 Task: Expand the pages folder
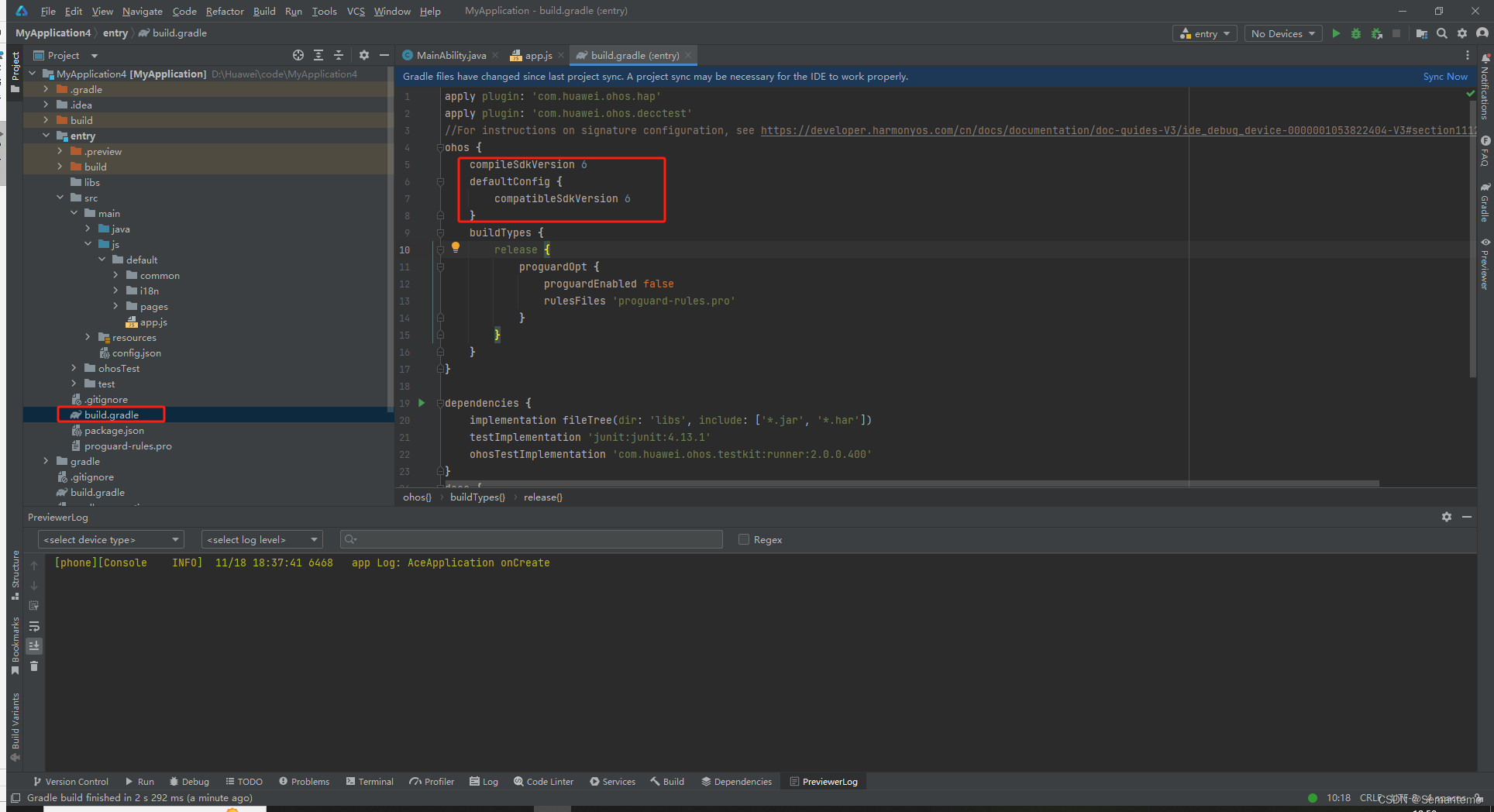pyautogui.click(x=115, y=306)
